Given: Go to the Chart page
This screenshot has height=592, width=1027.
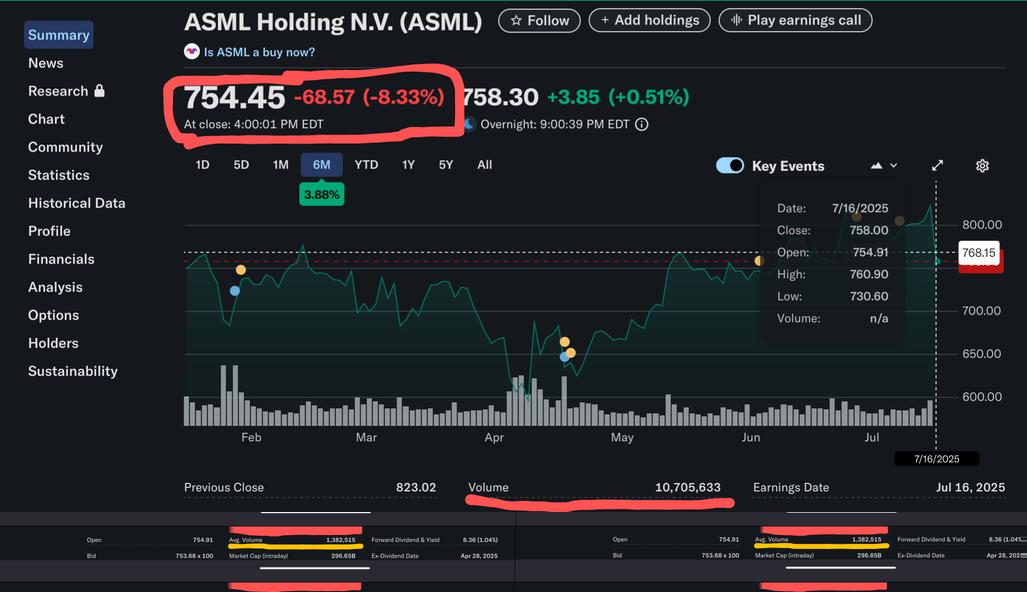Looking at the screenshot, I should click(x=46, y=119).
